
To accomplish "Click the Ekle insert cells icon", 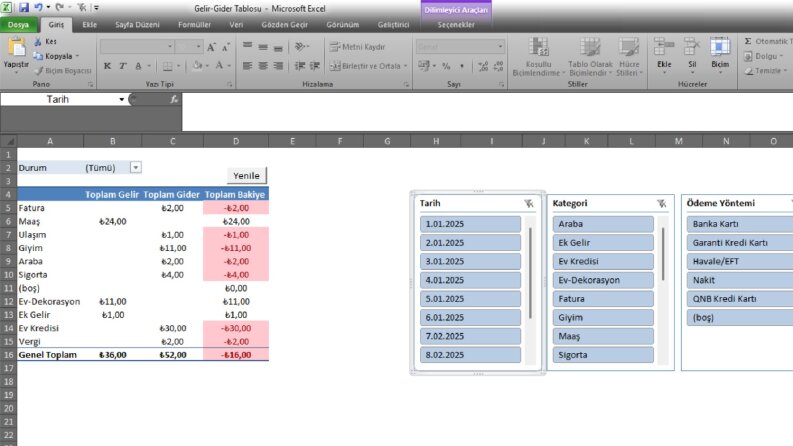I will pos(664,48).
